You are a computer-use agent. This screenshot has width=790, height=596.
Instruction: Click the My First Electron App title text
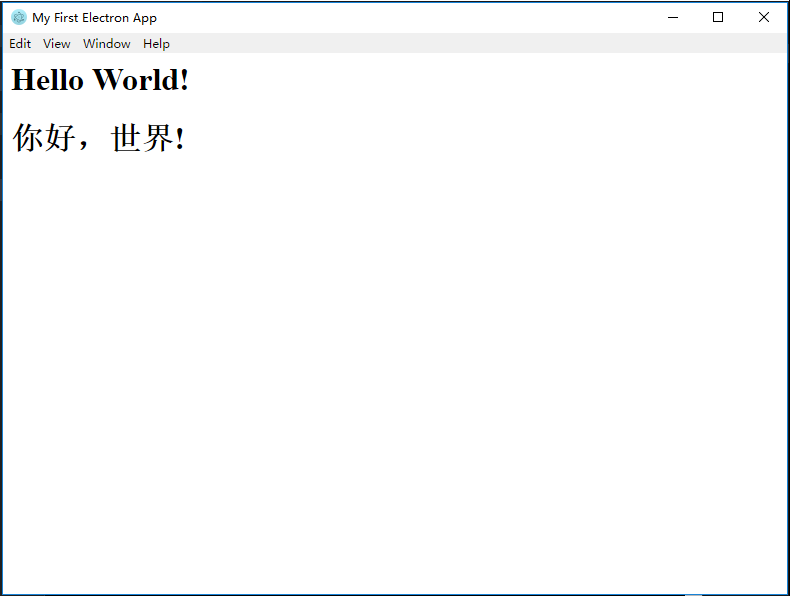tap(94, 18)
